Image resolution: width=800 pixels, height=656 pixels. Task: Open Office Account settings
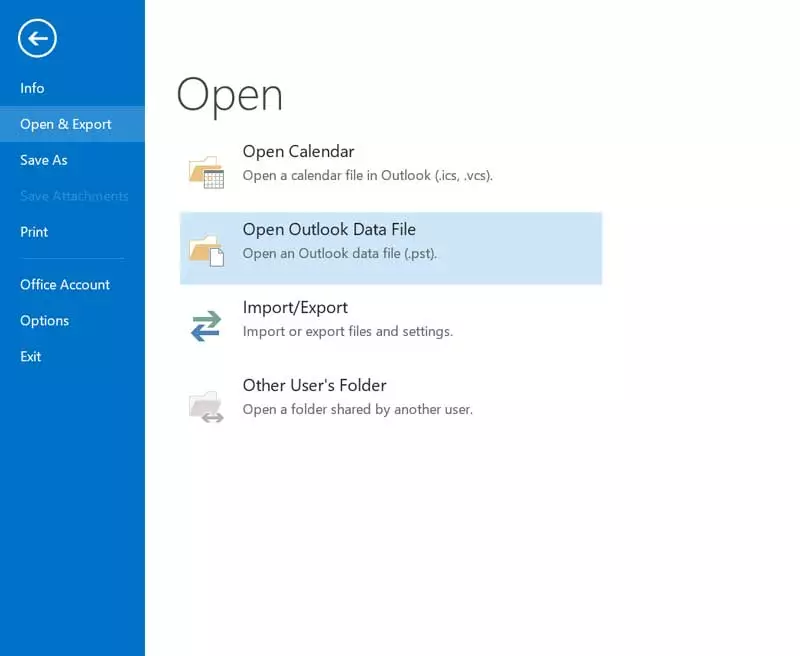tap(65, 285)
